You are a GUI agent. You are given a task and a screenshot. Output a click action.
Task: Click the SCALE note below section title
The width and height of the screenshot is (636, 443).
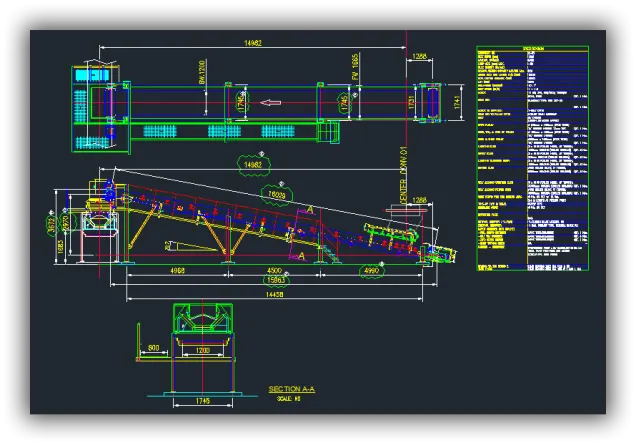click(289, 398)
